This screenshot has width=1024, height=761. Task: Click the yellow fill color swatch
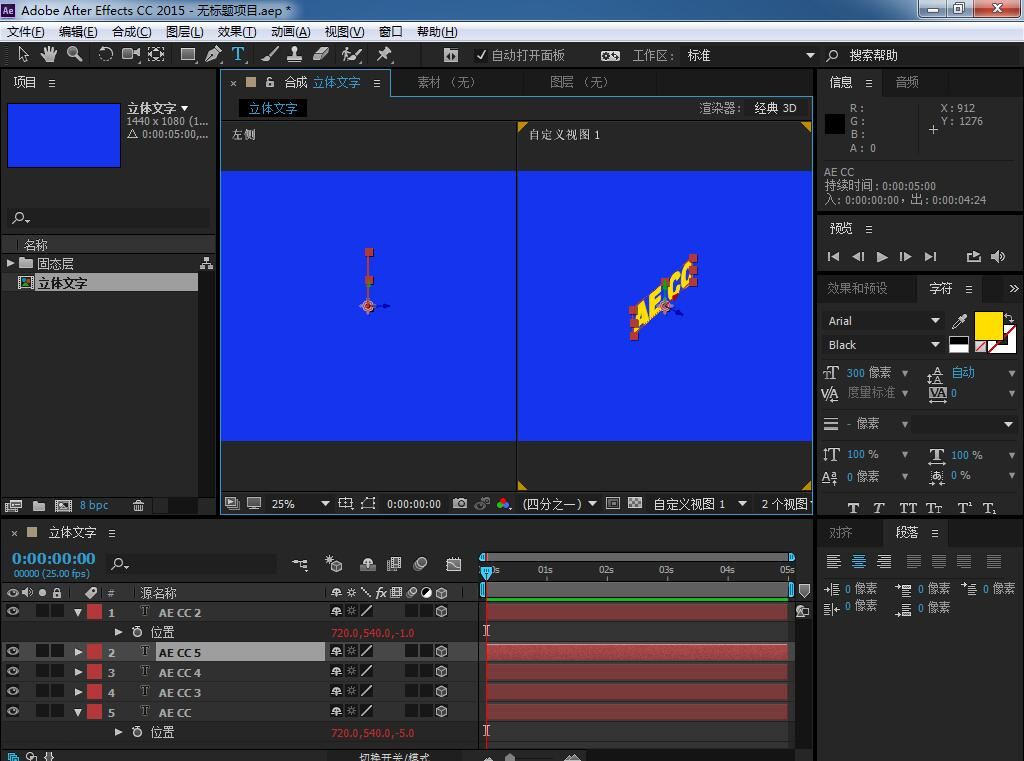tap(988, 325)
